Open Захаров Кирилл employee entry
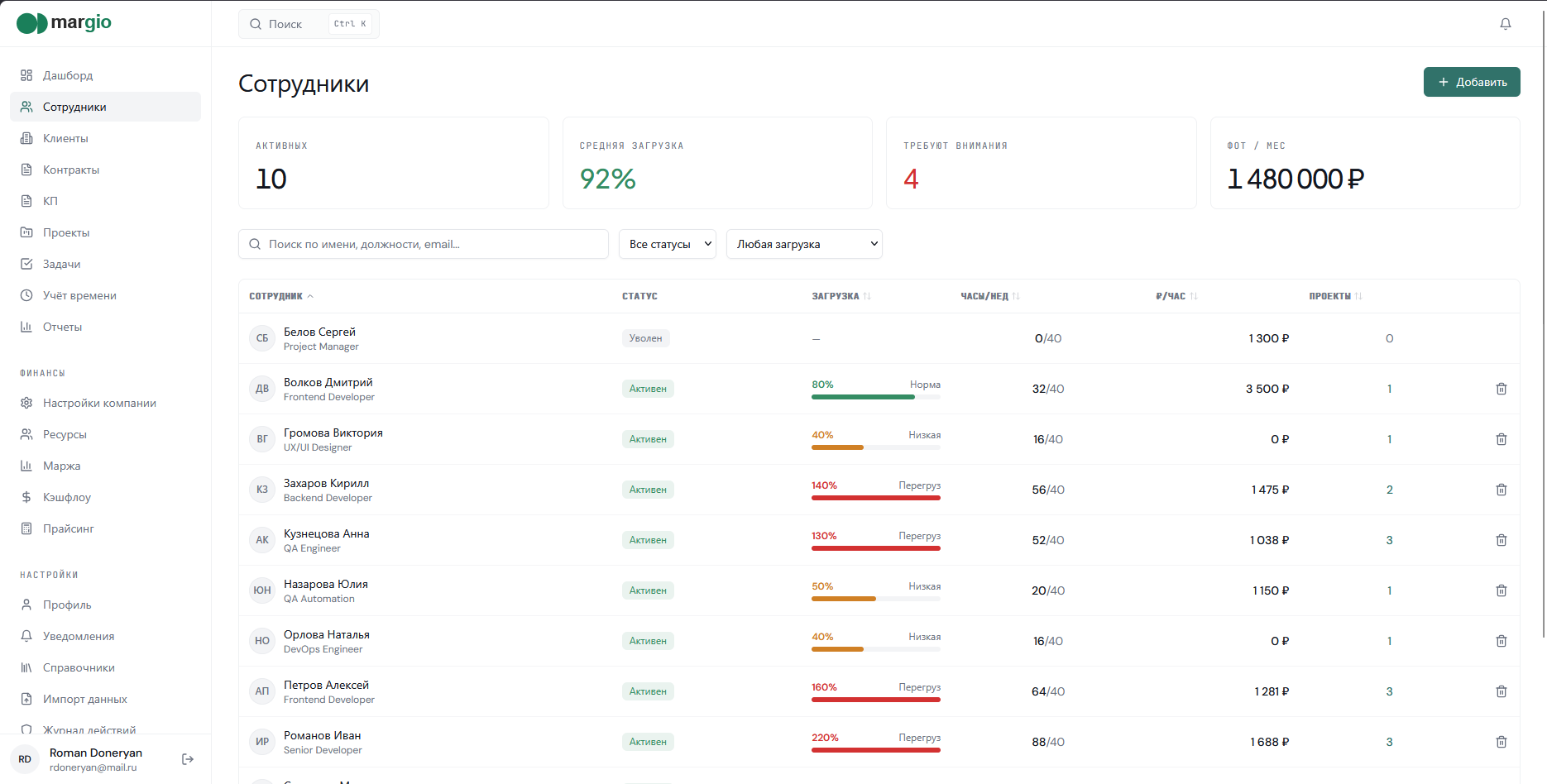1547x784 pixels. click(326, 483)
